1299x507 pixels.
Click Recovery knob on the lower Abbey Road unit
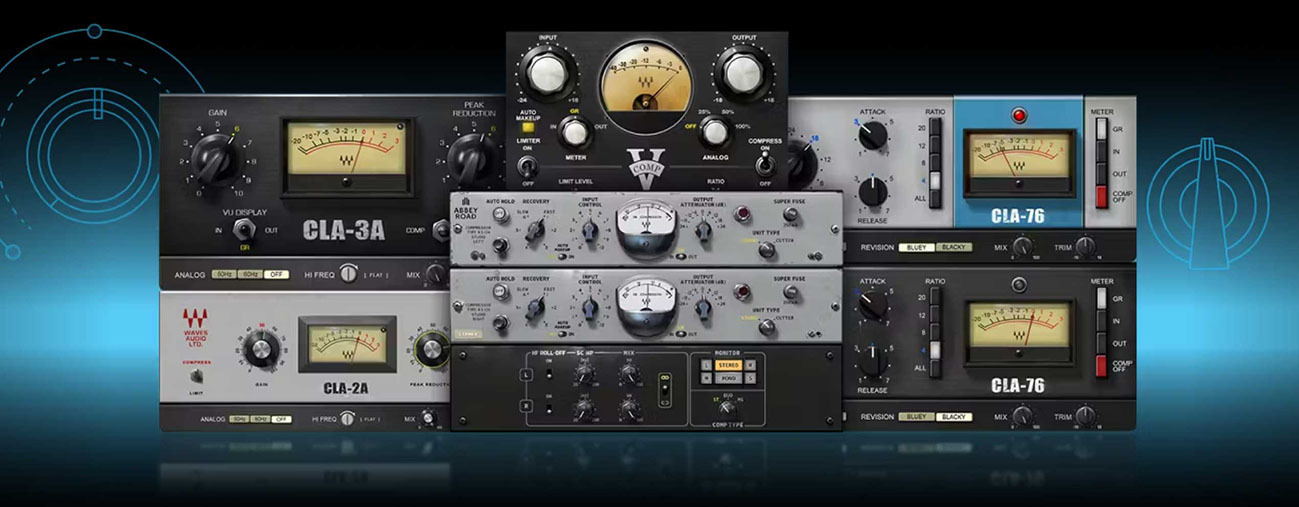(x=535, y=307)
